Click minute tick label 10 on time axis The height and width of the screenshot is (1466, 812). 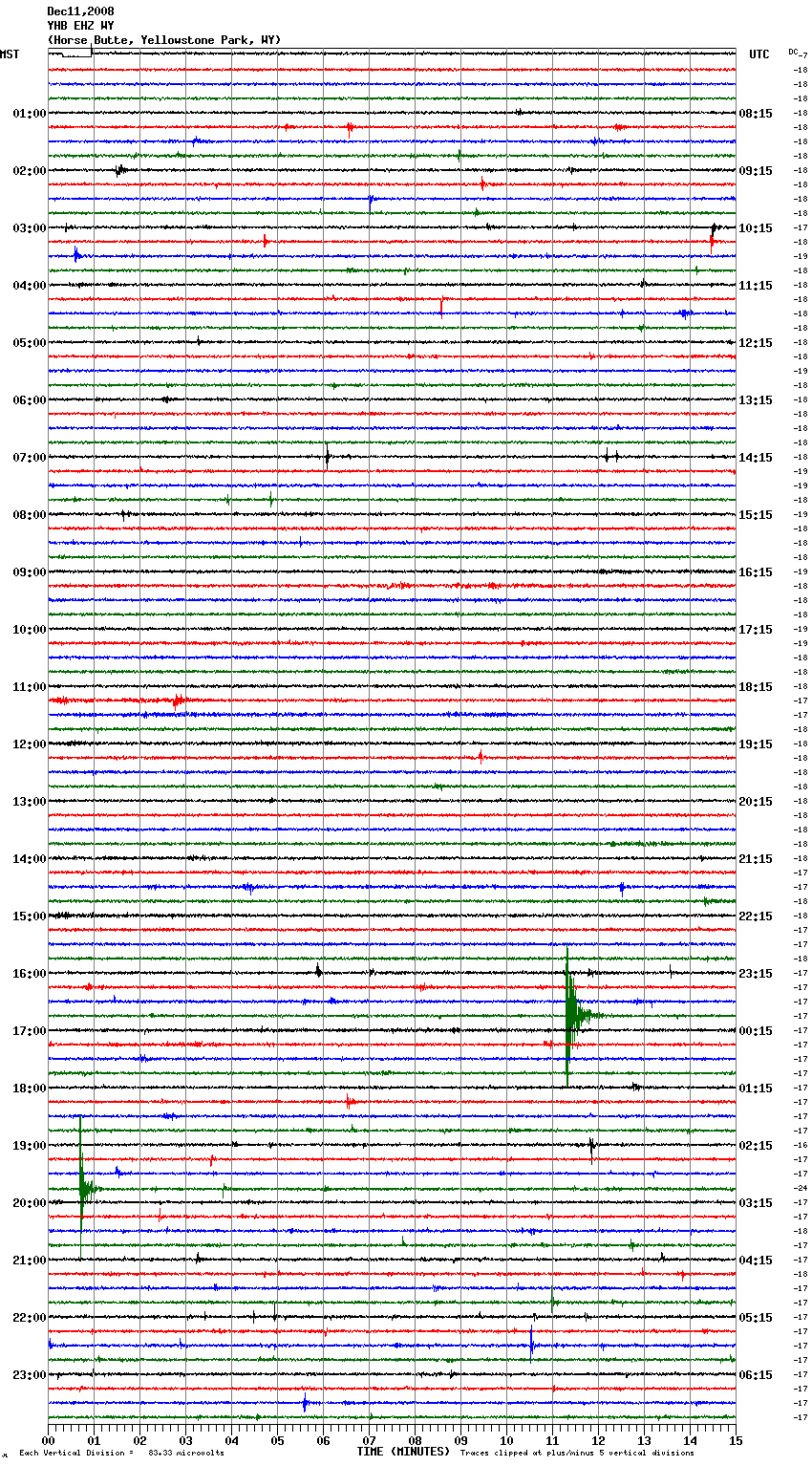506,1440
